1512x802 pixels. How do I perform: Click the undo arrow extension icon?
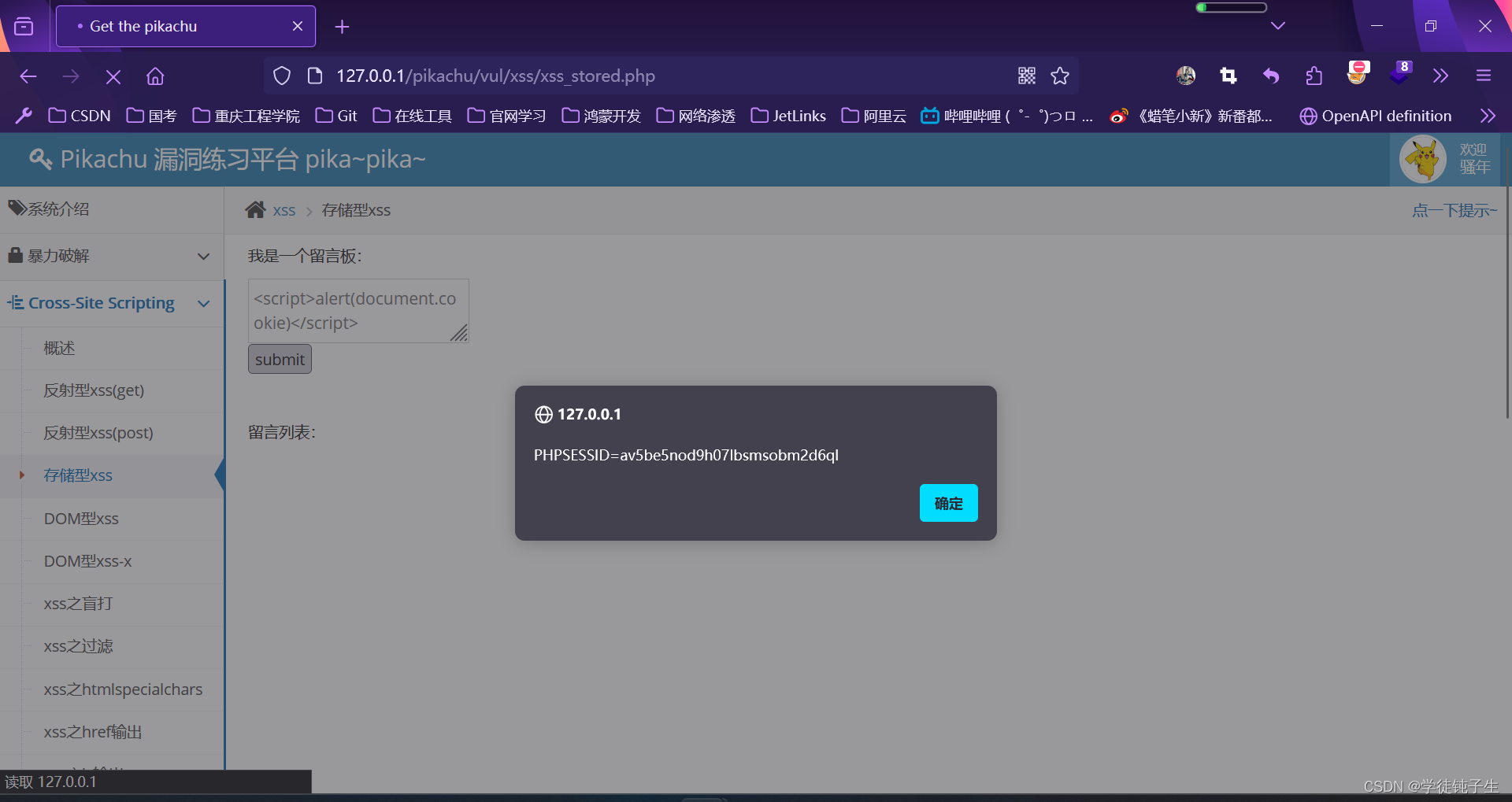pos(1271,76)
